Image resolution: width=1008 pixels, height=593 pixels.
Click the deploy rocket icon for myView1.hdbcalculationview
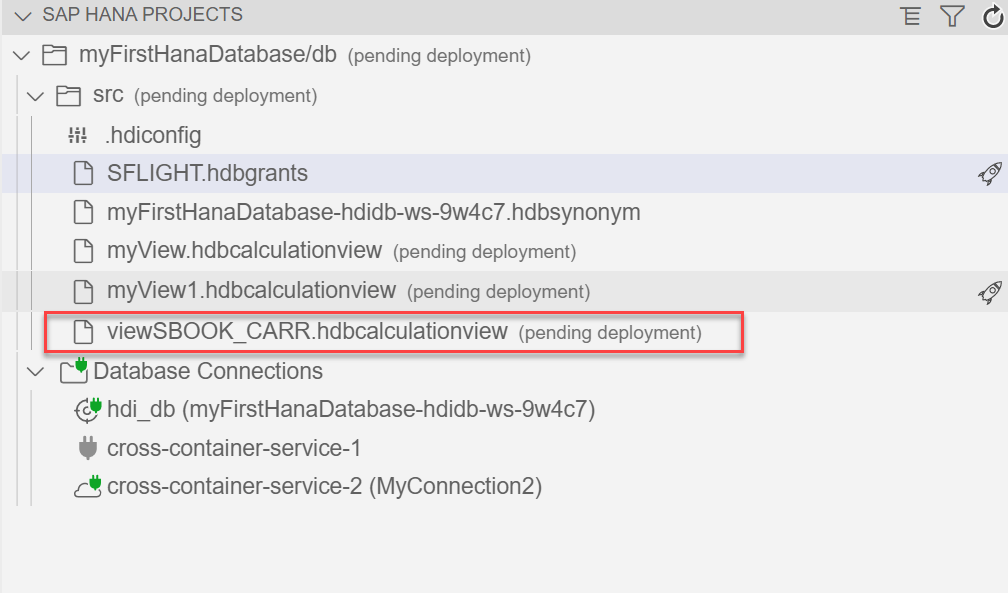989,292
